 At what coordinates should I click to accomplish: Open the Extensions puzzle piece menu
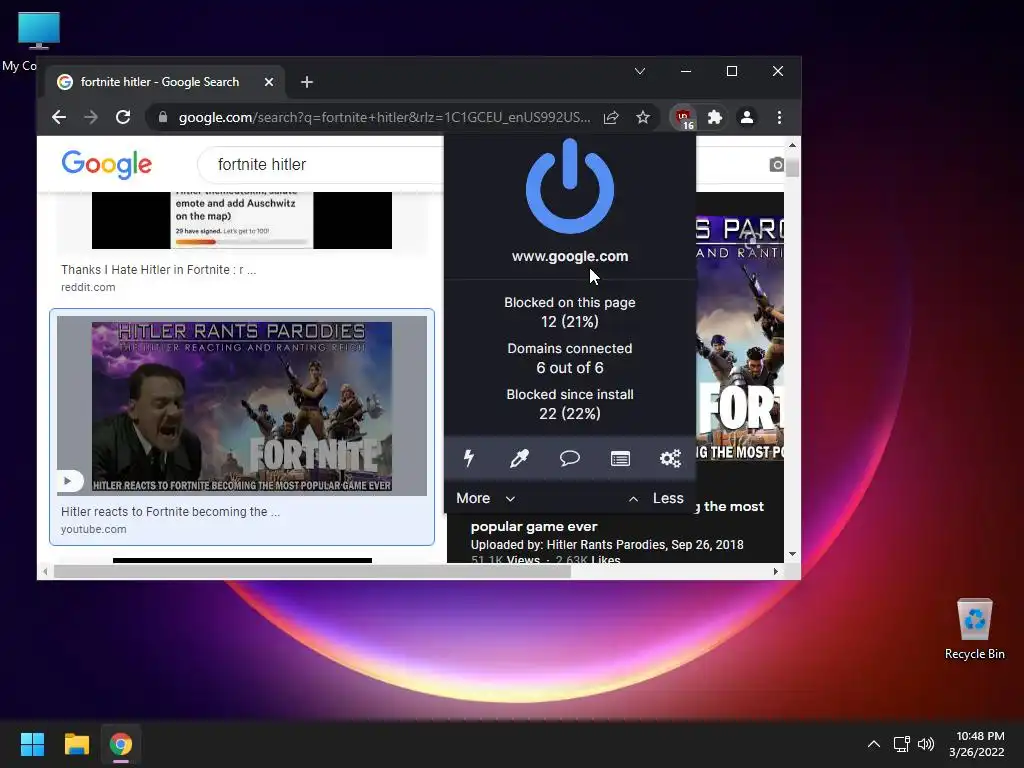pyautogui.click(x=715, y=118)
